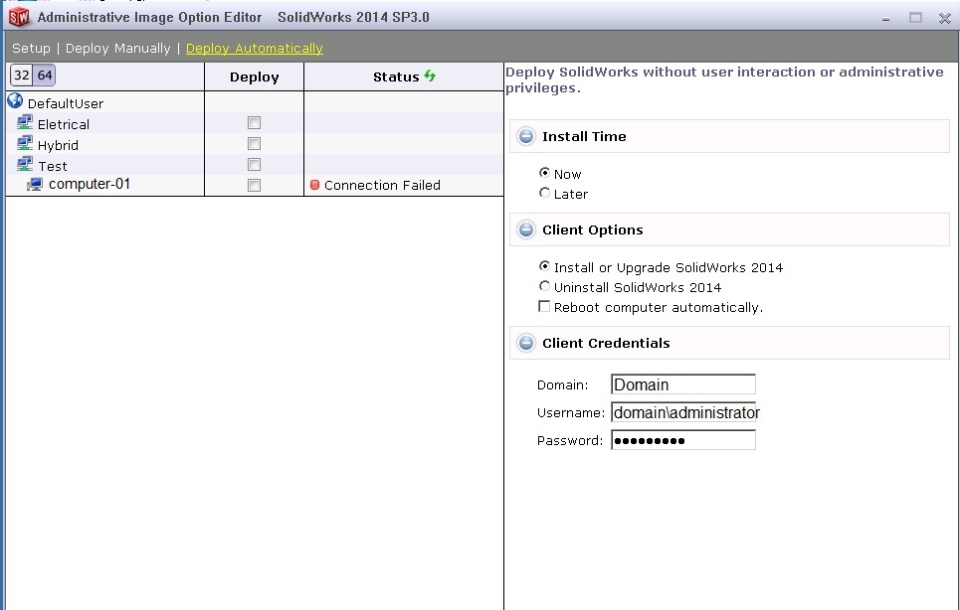Click into the Domain field

click(683, 385)
